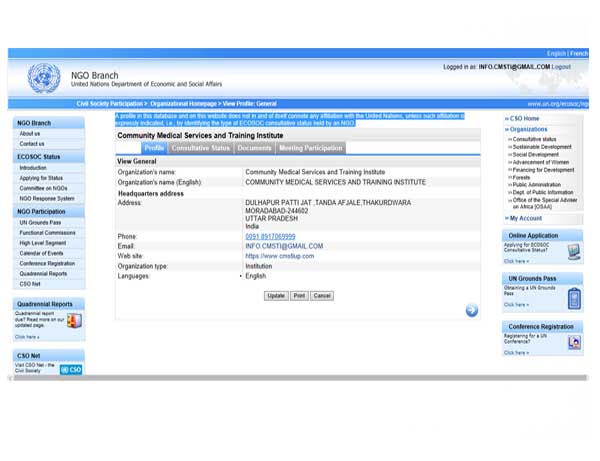Open Advancement of Women link
The image size is (600, 461).
point(541,162)
